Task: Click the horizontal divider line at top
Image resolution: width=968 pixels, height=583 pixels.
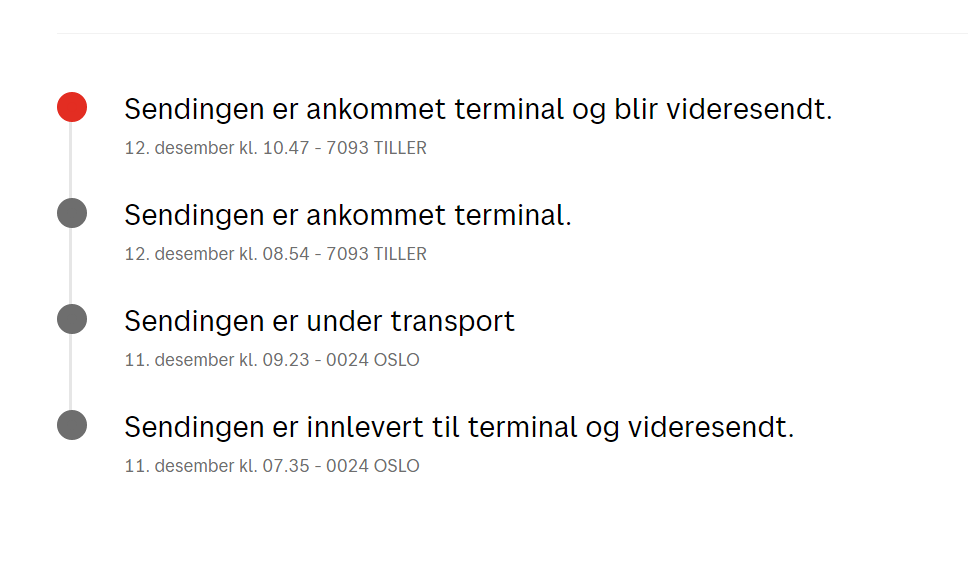Action: [512, 33]
